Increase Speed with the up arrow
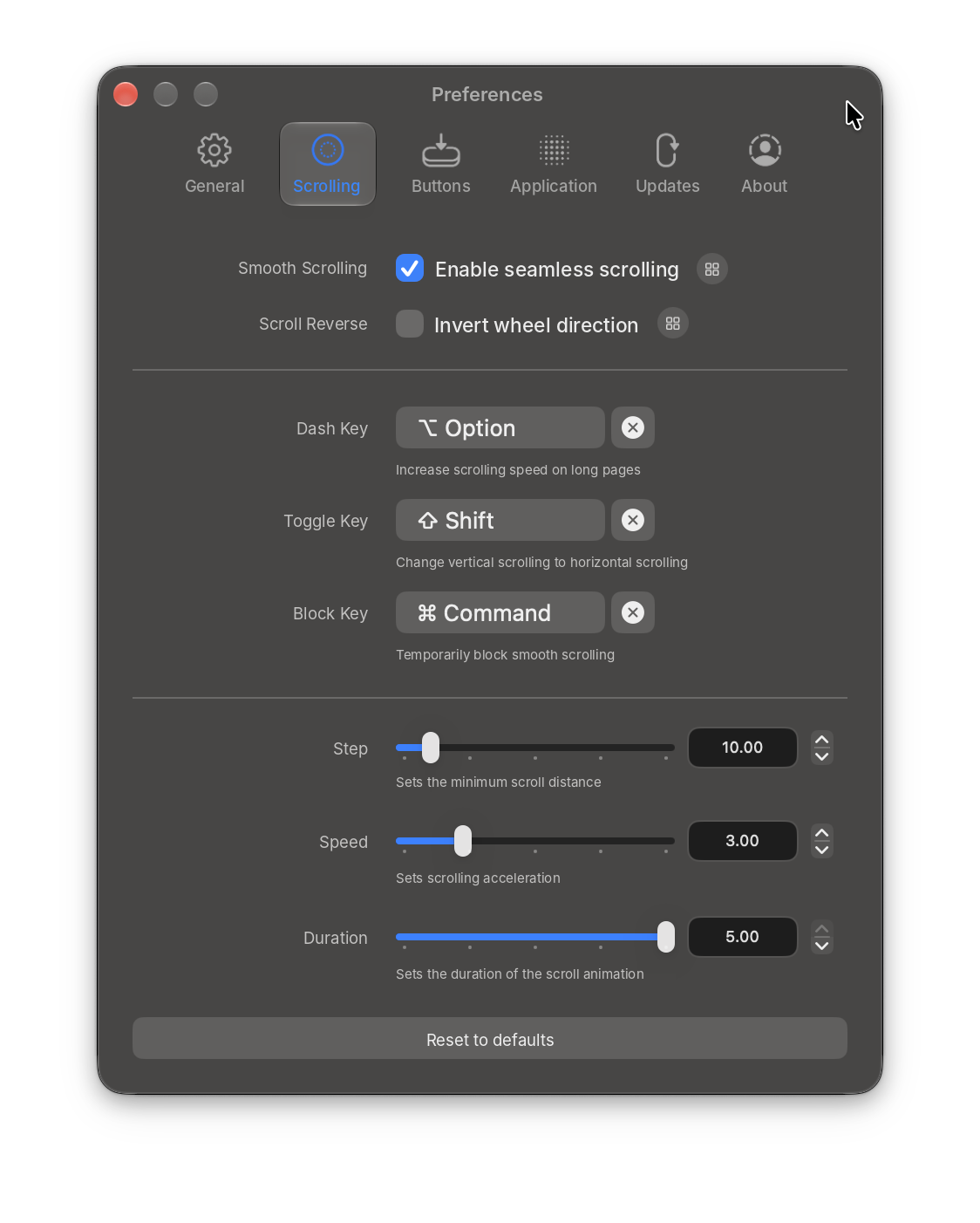 coord(821,833)
